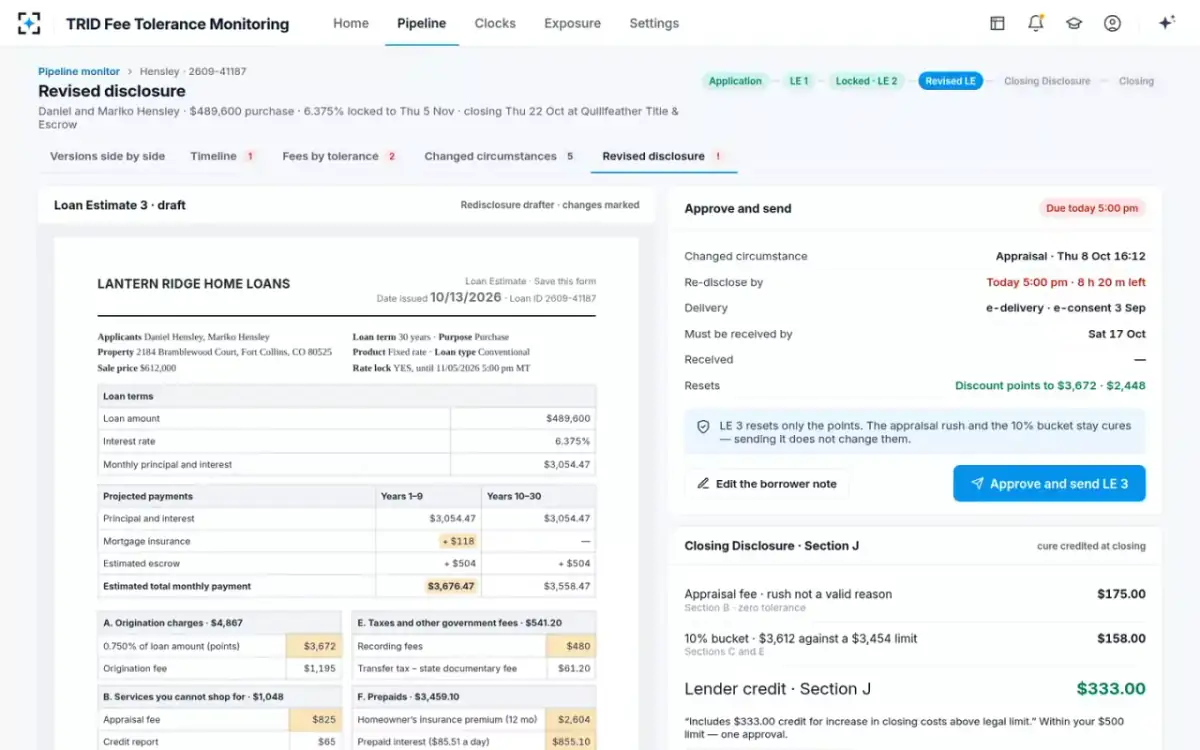The height and width of the screenshot is (750, 1200).
Task: Click highlighted $3,672 points value
Action: pos(313,646)
